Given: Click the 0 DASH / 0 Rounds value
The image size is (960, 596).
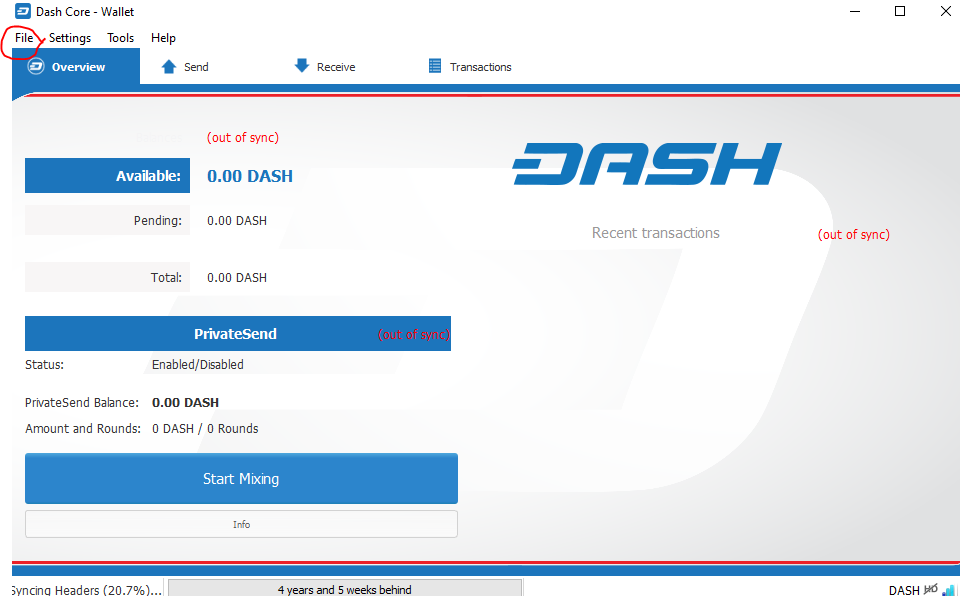Looking at the screenshot, I should click(205, 429).
